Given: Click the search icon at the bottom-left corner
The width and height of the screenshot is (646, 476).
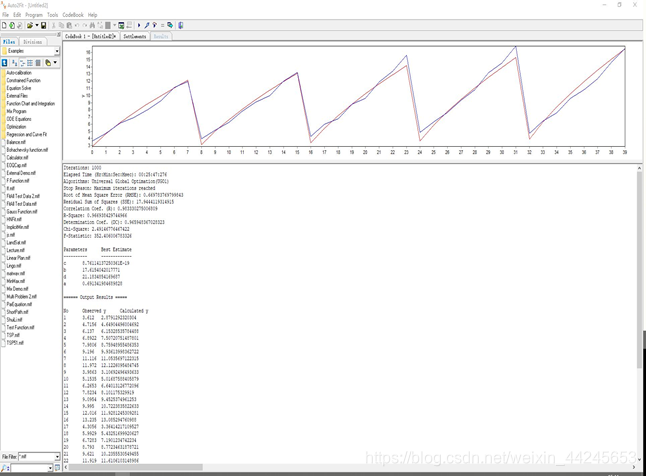Looking at the screenshot, I should pos(5,468).
